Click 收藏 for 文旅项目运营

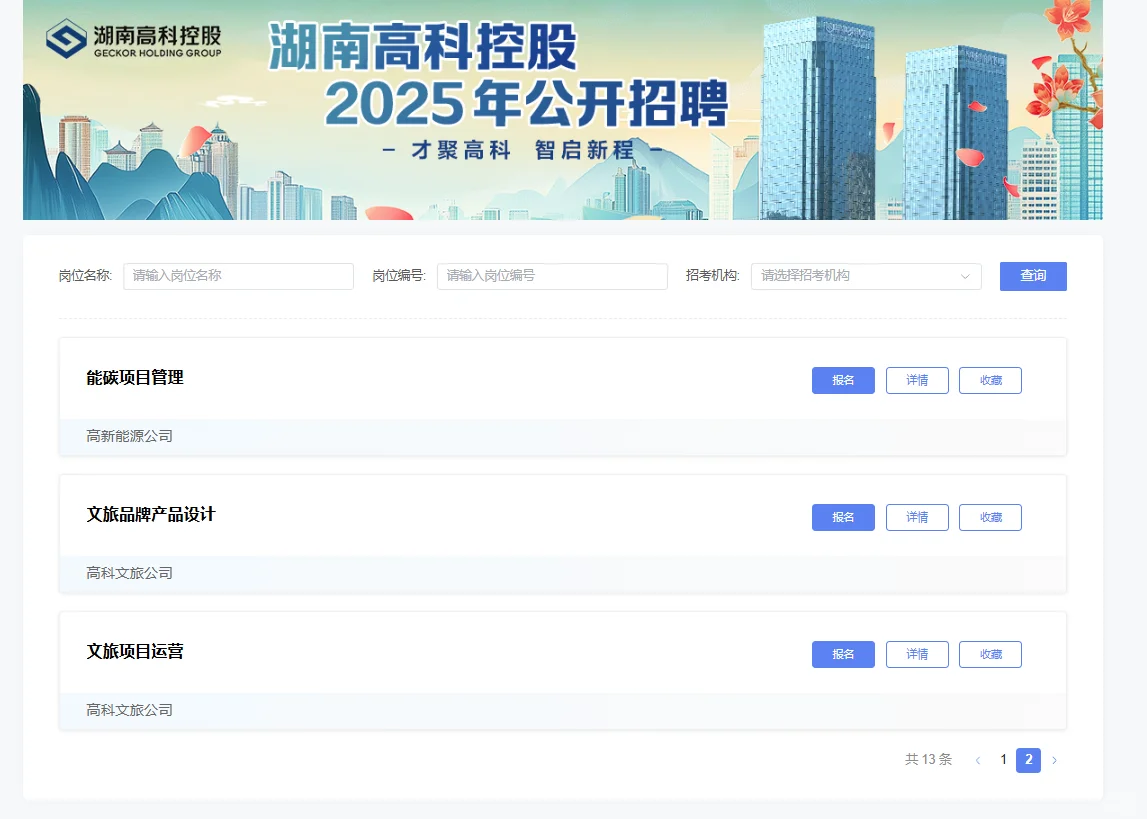pos(990,654)
